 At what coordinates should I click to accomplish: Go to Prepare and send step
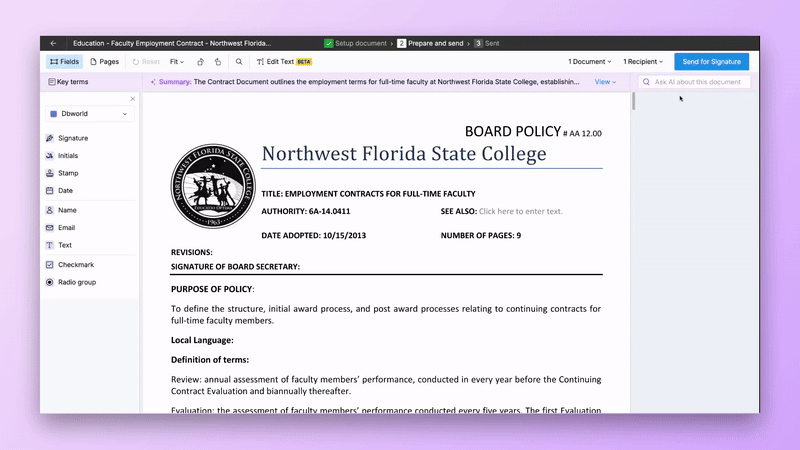coord(430,43)
